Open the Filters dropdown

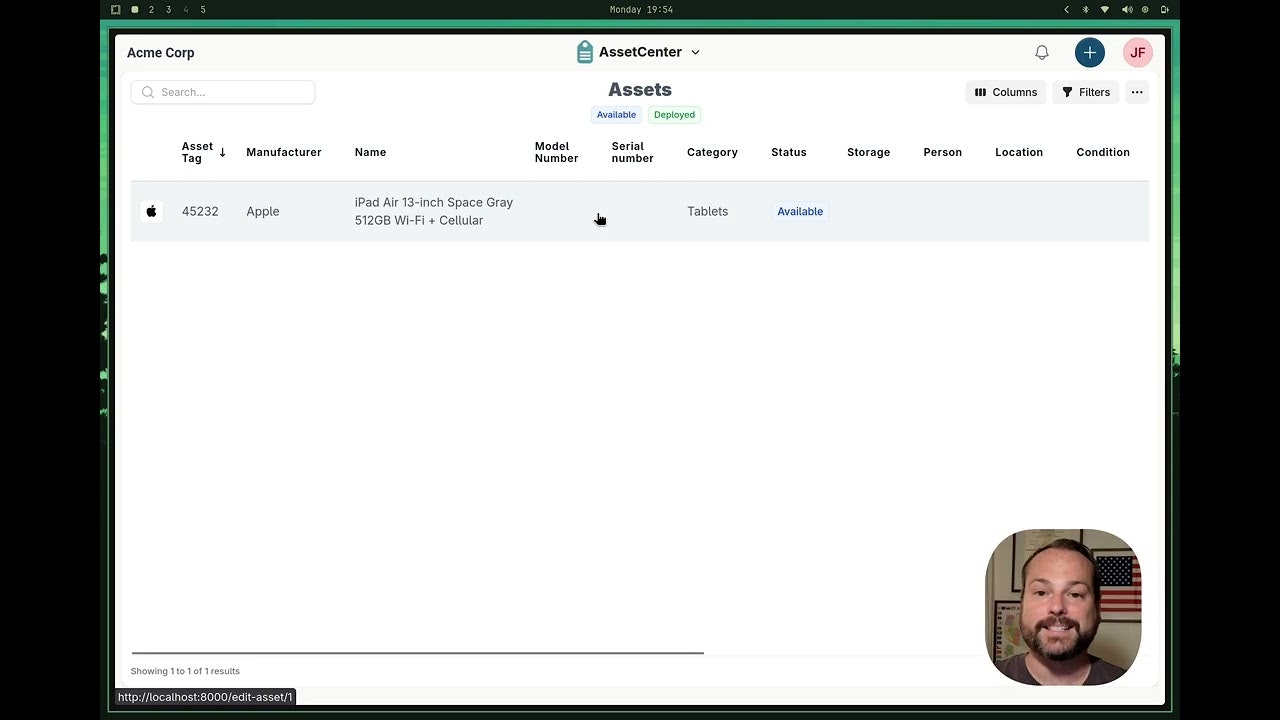(x=1086, y=92)
